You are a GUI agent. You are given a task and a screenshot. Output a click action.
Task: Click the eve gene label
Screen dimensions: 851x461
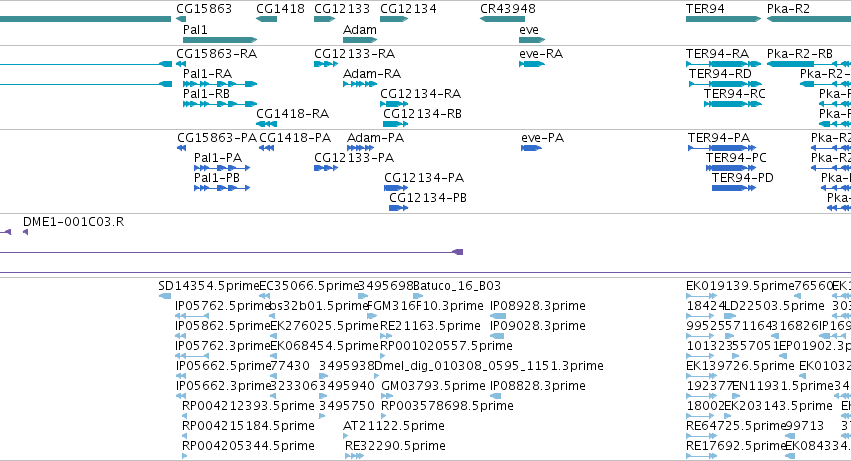coord(529,29)
